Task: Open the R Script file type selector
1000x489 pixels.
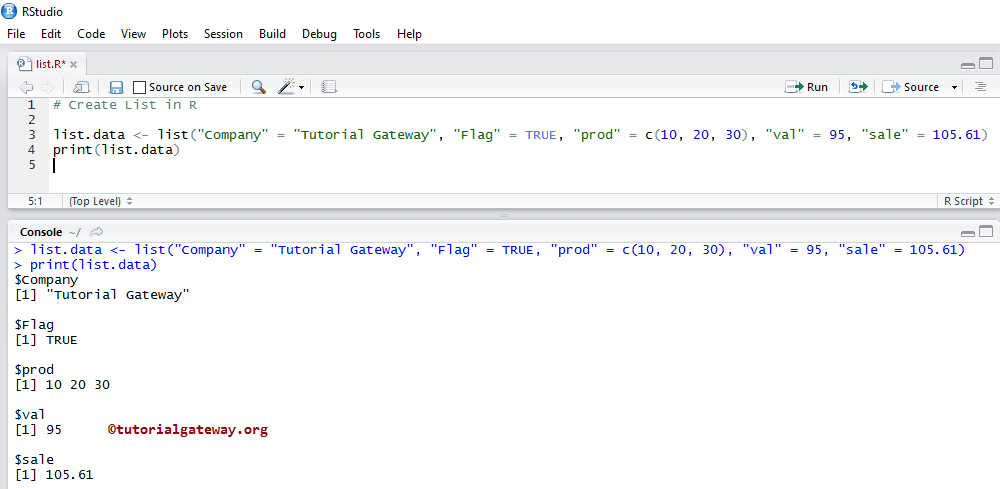Action: pos(968,201)
